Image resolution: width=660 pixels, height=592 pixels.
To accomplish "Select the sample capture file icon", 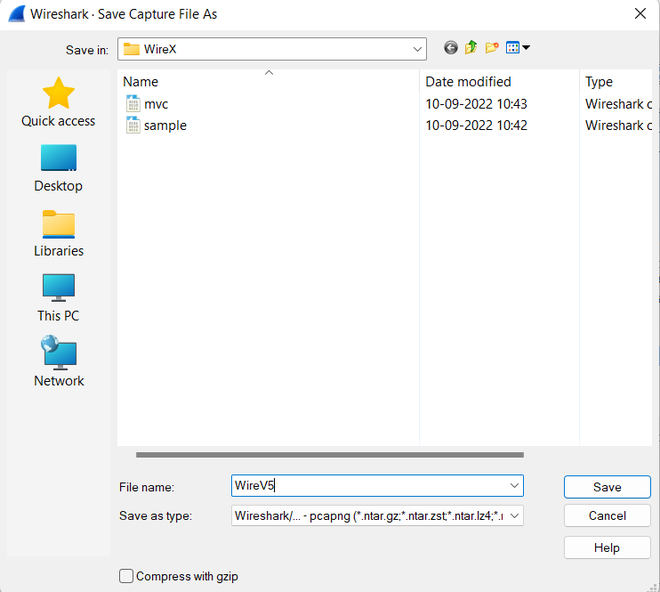I will [133, 125].
